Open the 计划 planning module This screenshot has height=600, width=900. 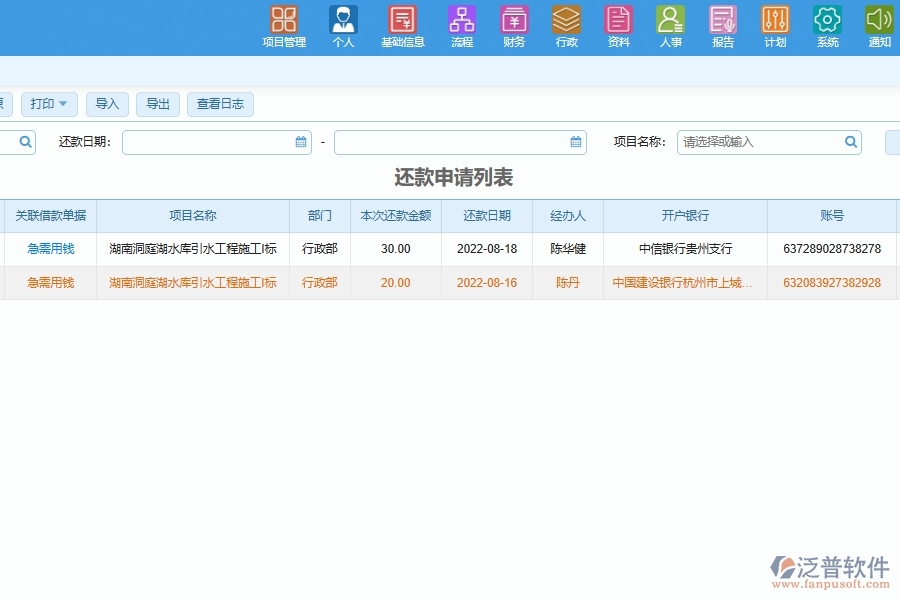(774, 27)
